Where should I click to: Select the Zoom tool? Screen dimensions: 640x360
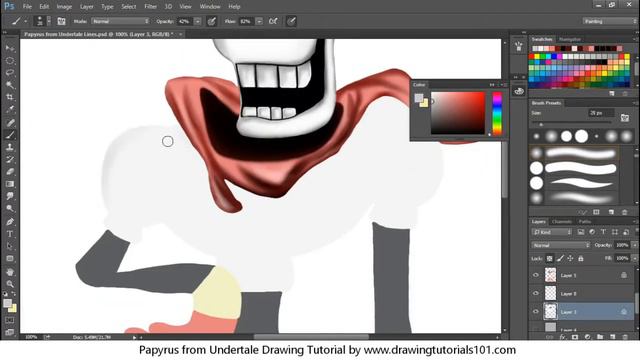coord(10,284)
